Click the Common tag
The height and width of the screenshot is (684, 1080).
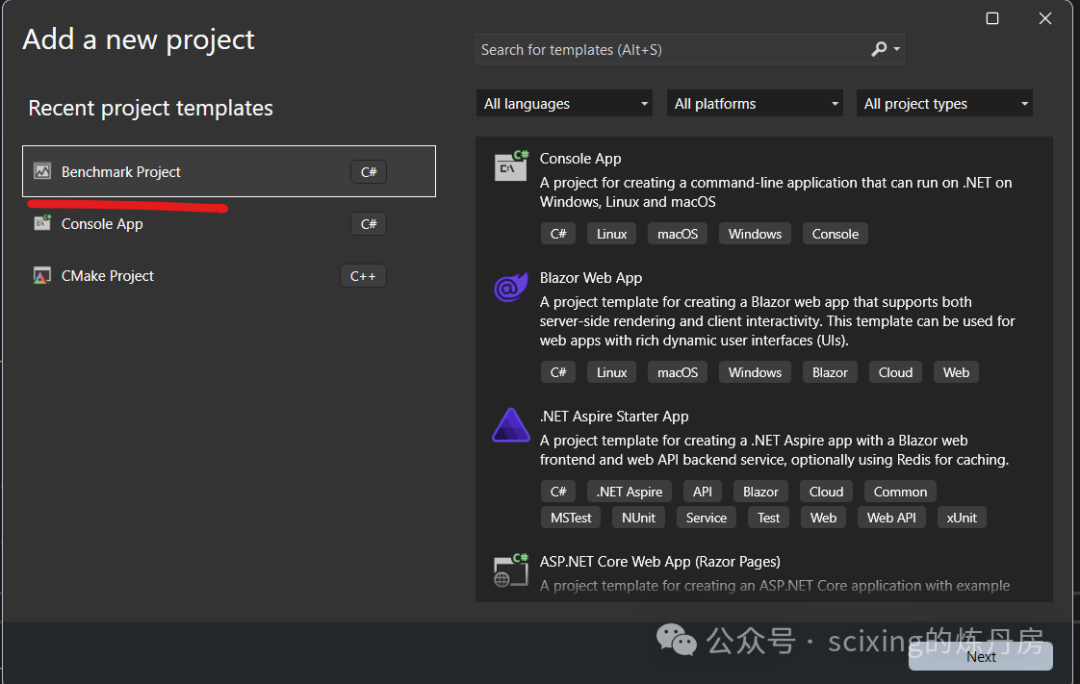(x=900, y=491)
